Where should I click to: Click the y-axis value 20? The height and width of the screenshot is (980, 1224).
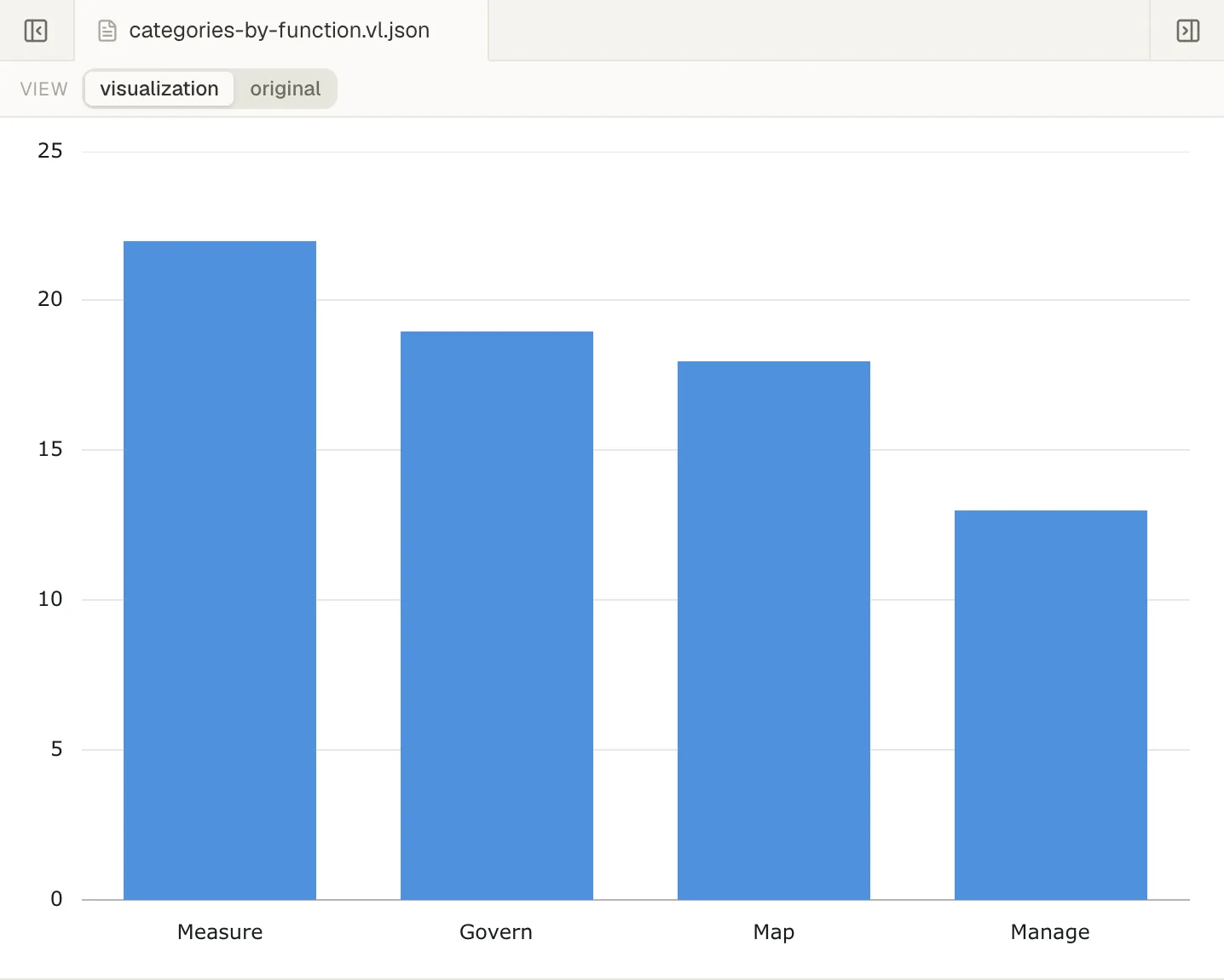pos(50,299)
